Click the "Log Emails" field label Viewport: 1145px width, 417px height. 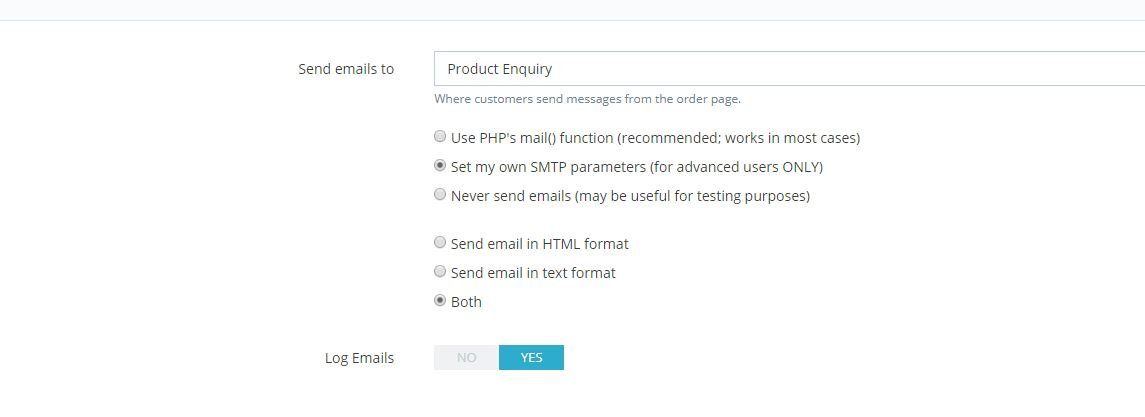coord(359,358)
